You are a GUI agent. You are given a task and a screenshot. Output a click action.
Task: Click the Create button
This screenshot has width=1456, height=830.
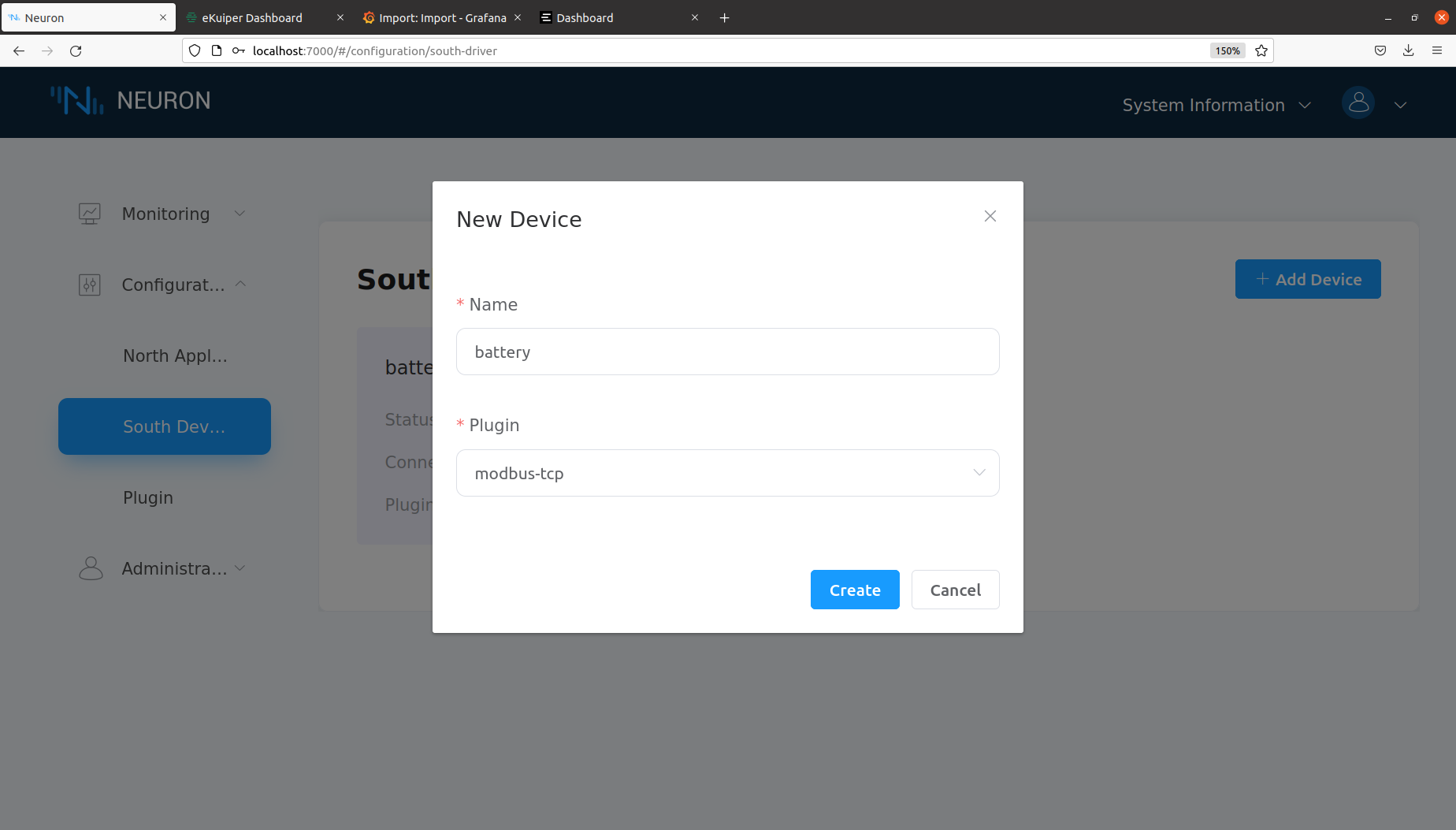click(x=855, y=590)
